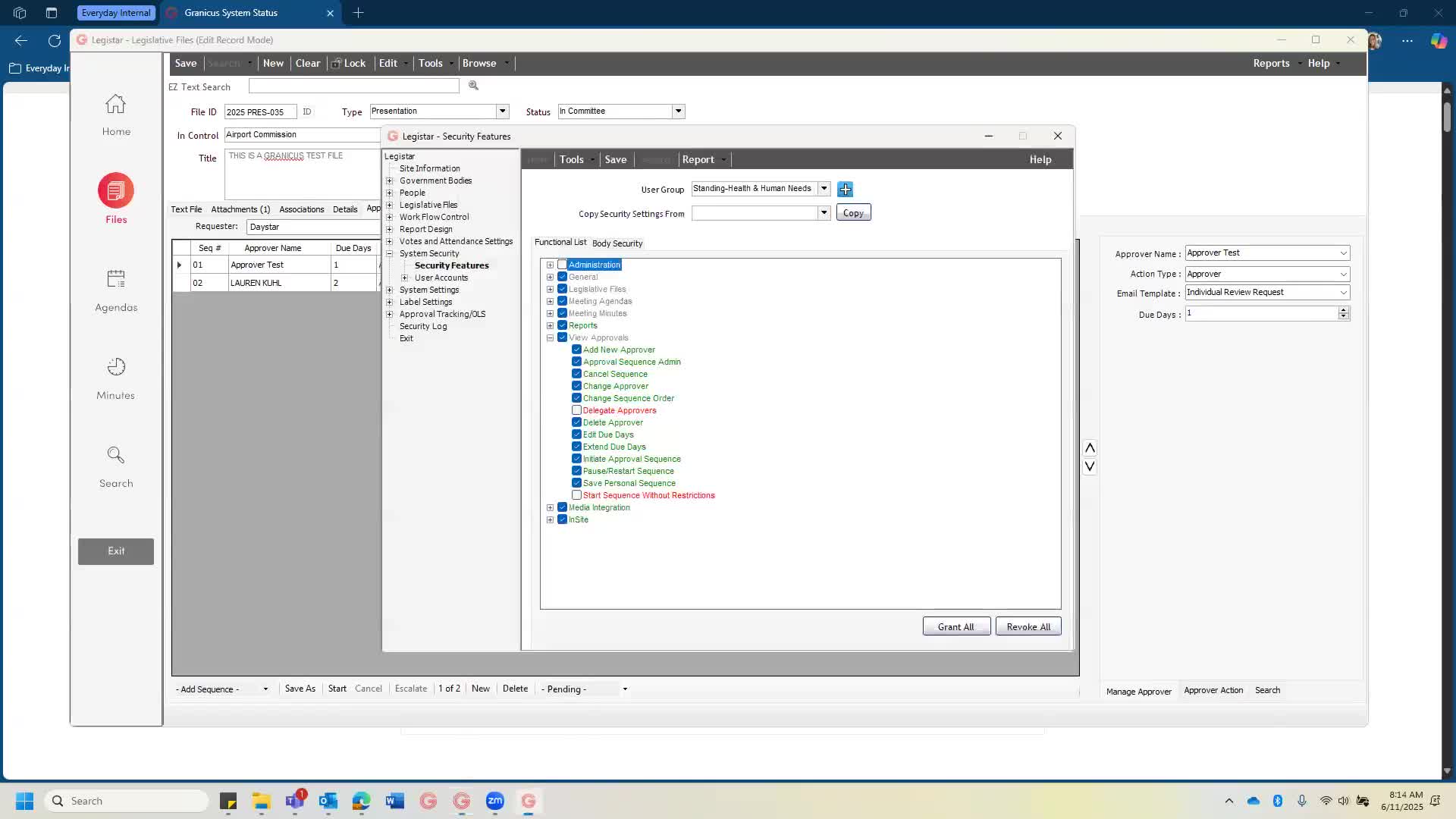Expand the Media Integration tree node
This screenshot has height=819, width=1456.
[x=550, y=507]
